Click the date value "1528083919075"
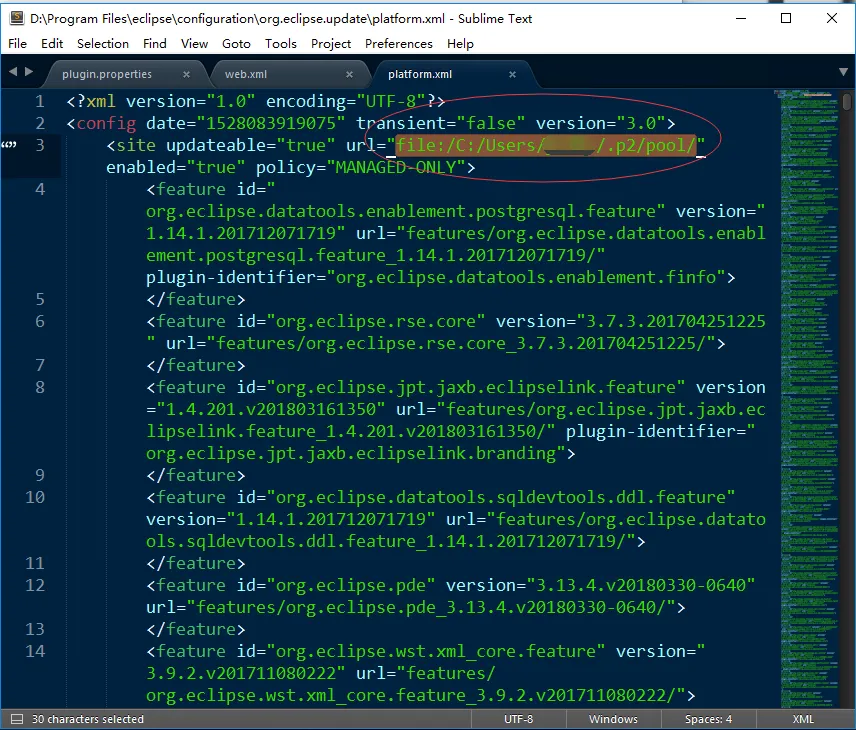856x730 pixels. (x=271, y=123)
